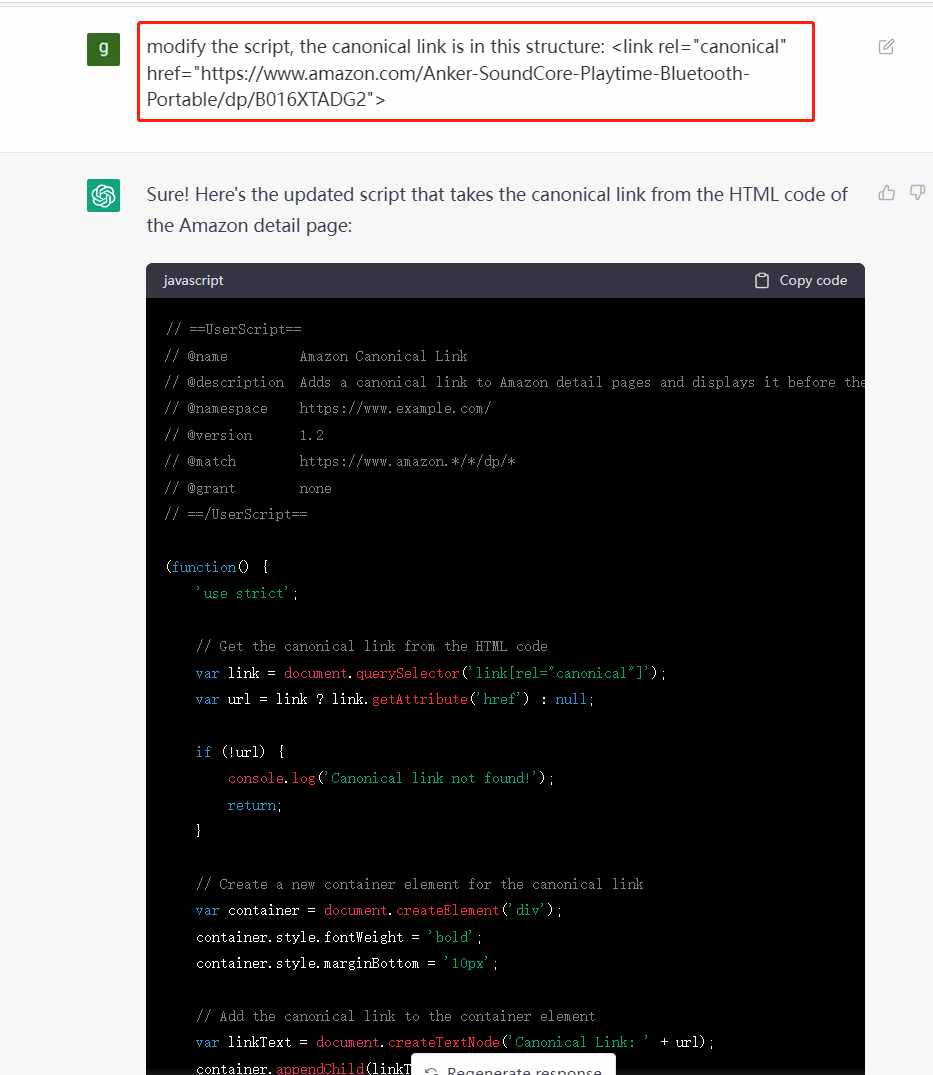The image size is (933, 1075).
Task: Click the '@name Amazon Canonical Link' line
Action: tap(316, 356)
